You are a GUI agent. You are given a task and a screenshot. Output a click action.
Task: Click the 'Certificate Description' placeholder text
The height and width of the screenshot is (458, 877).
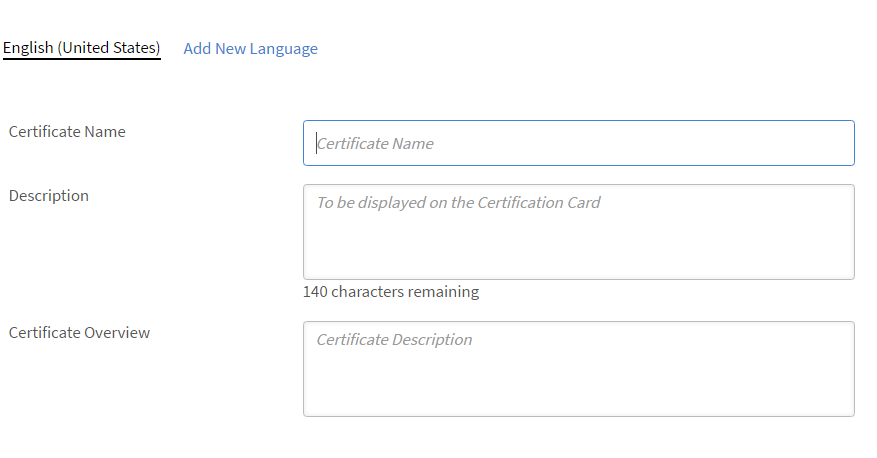pyautogui.click(x=394, y=339)
